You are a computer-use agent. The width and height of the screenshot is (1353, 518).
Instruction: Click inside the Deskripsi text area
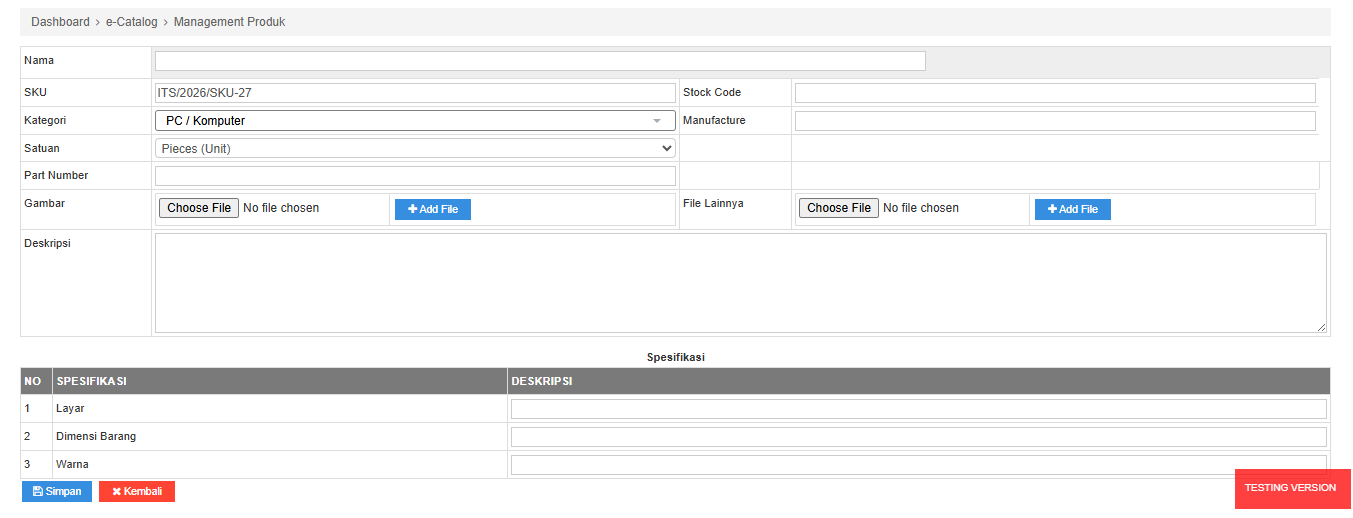coord(740,283)
